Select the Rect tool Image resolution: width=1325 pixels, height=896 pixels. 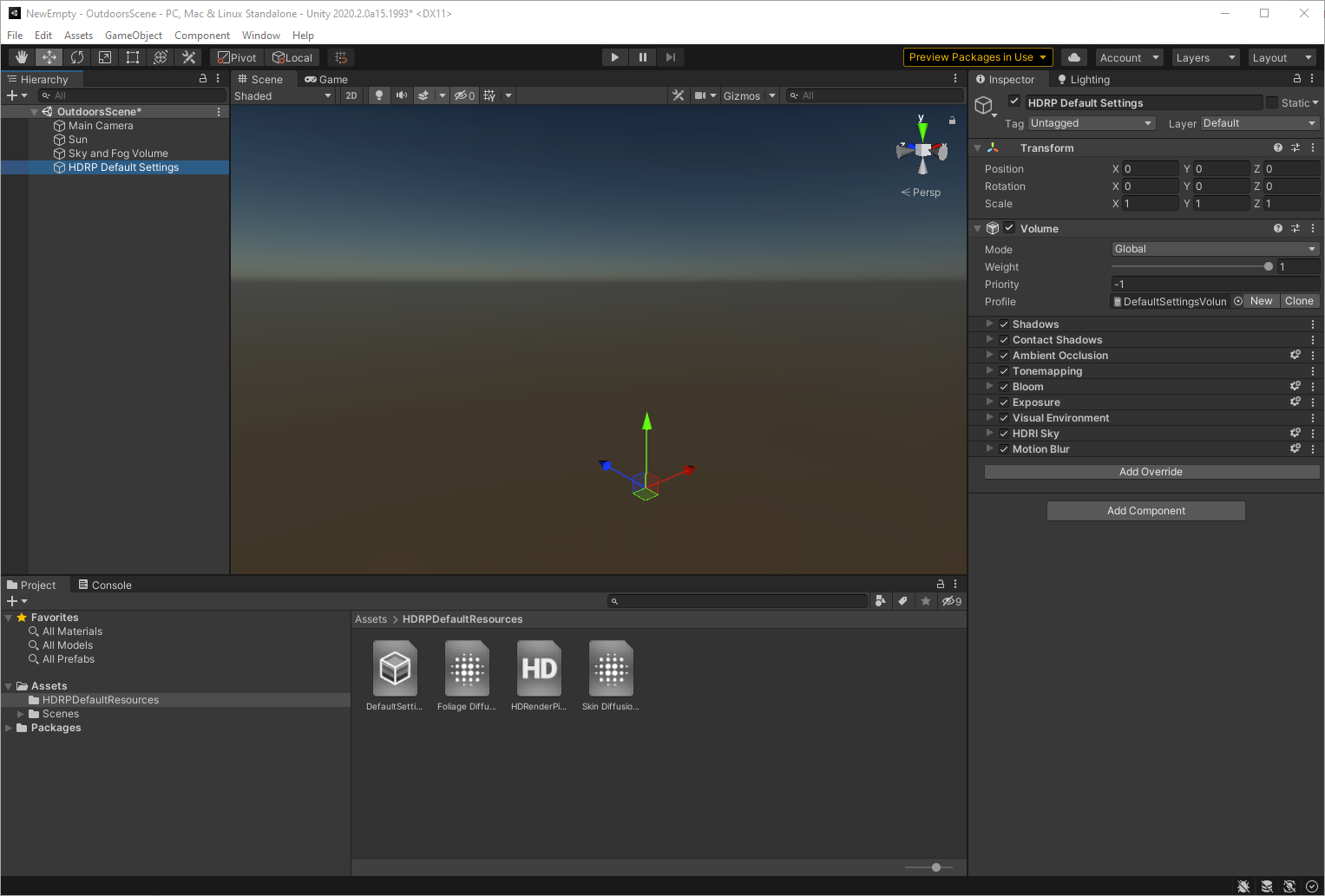(133, 57)
